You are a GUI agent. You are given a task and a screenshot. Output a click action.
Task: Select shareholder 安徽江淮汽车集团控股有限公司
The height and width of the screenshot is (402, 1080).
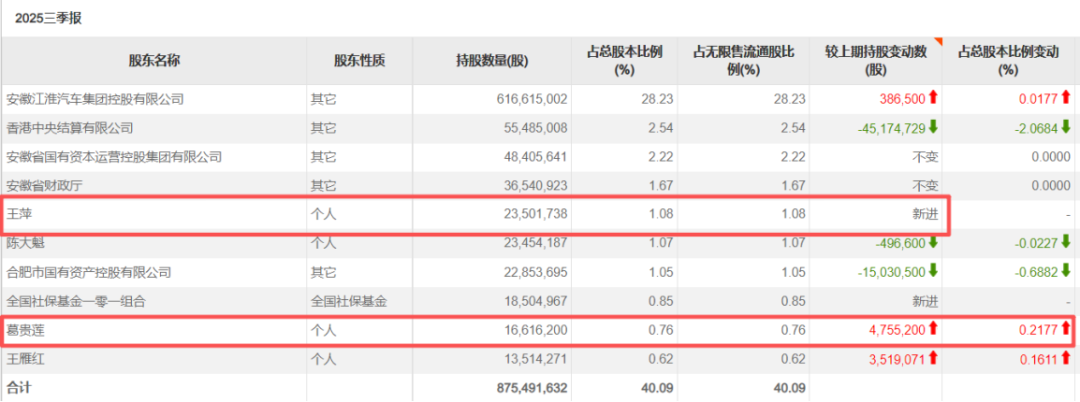coord(95,99)
